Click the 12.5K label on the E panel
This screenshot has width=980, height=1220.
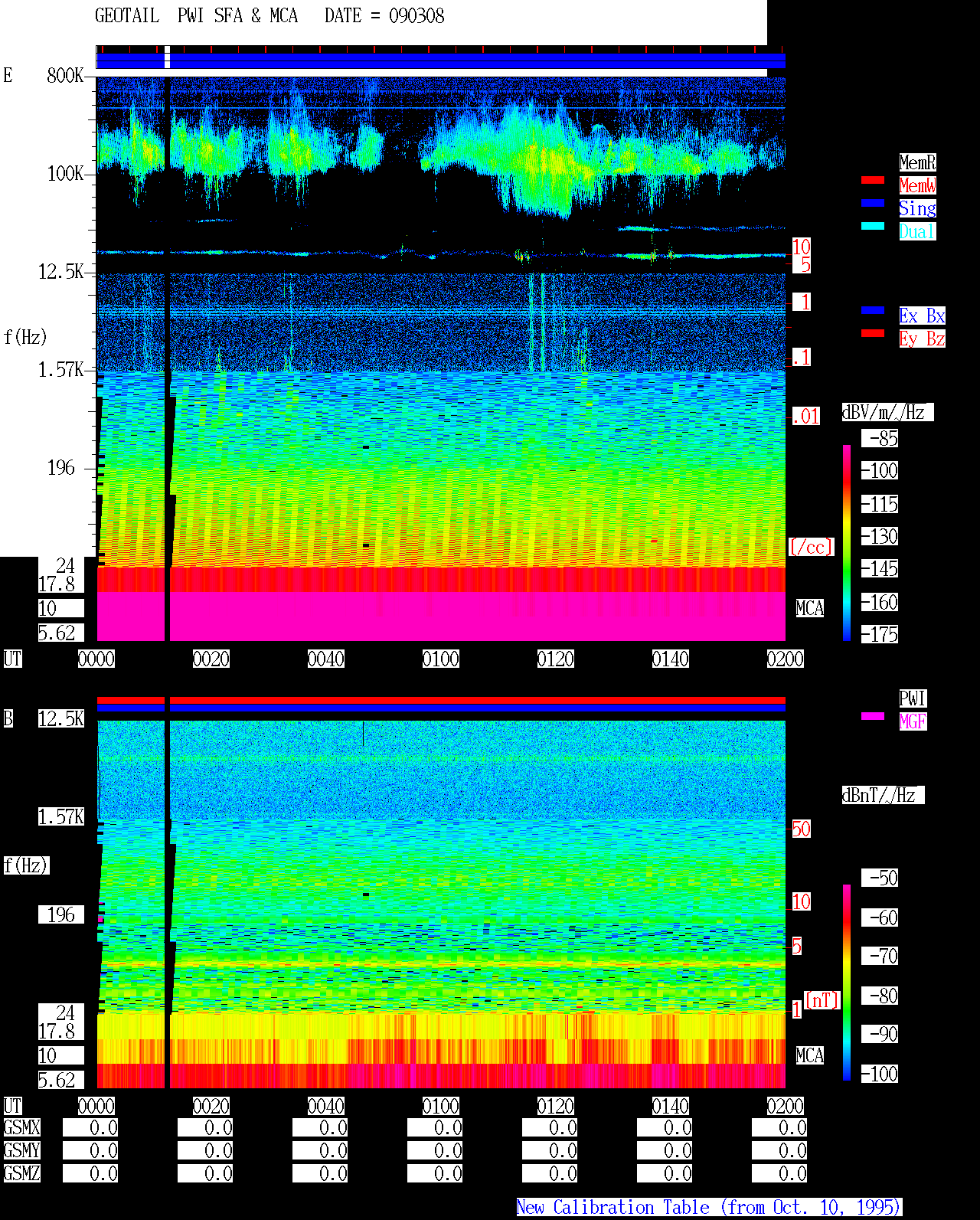(x=61, y=271)
